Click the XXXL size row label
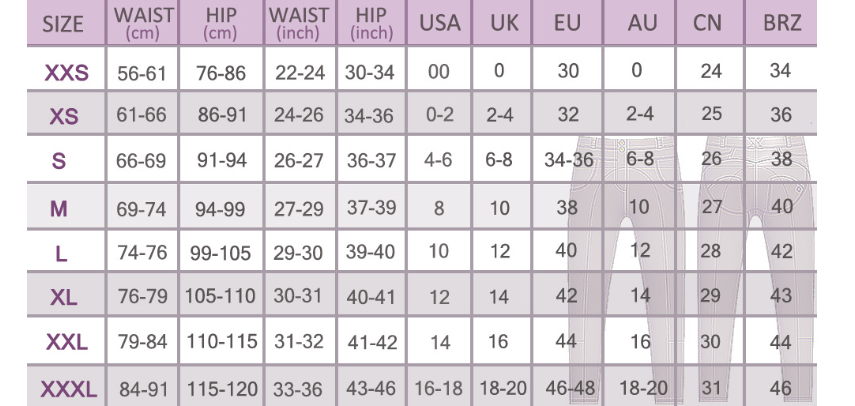The height and width of the screenshot is (406, 855). [x=68, y=390]
